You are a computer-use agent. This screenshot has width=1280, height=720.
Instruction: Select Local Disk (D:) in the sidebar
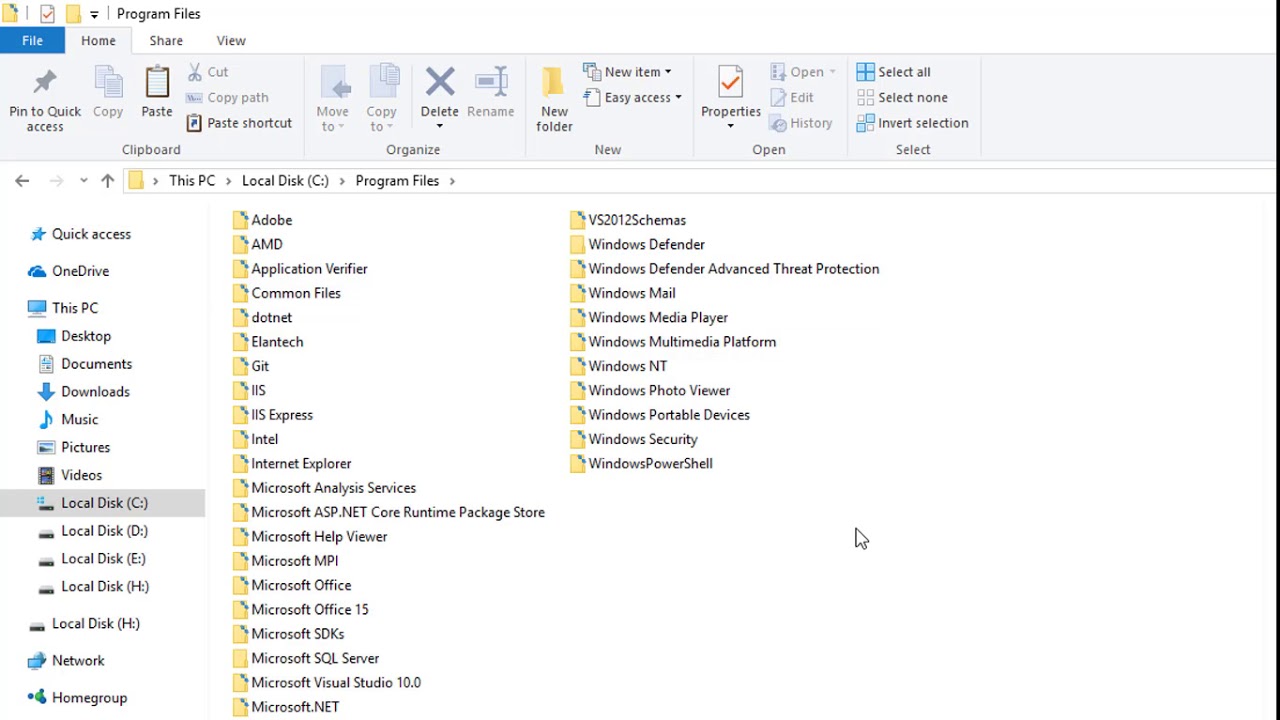click(x=93, y=531)
